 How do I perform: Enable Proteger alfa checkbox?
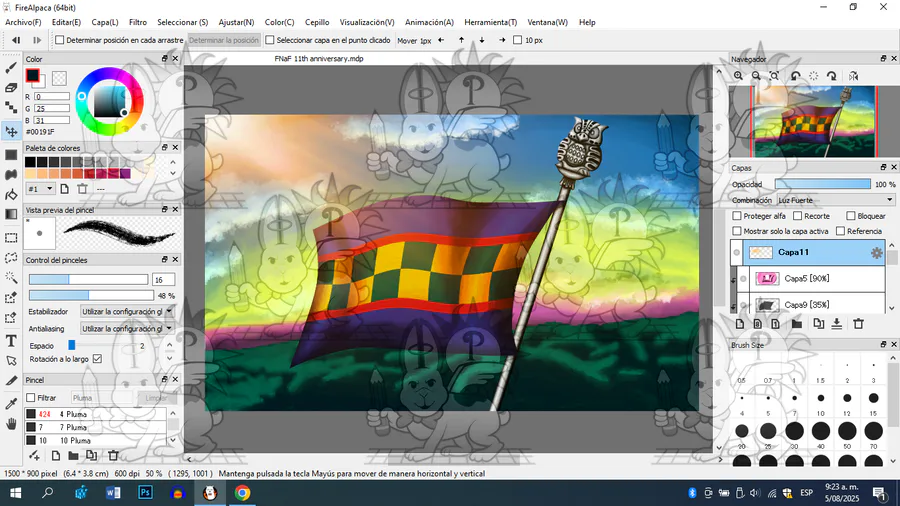pyautogui.click(x=737, y=216)
